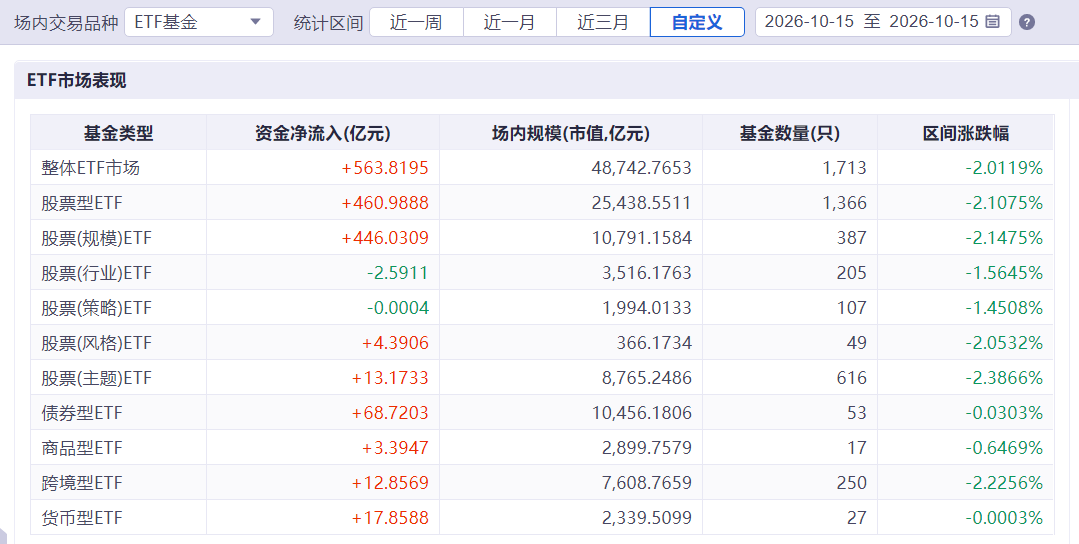
Task: Select the 自定义 interval tab
Action: tap(697, 22)
